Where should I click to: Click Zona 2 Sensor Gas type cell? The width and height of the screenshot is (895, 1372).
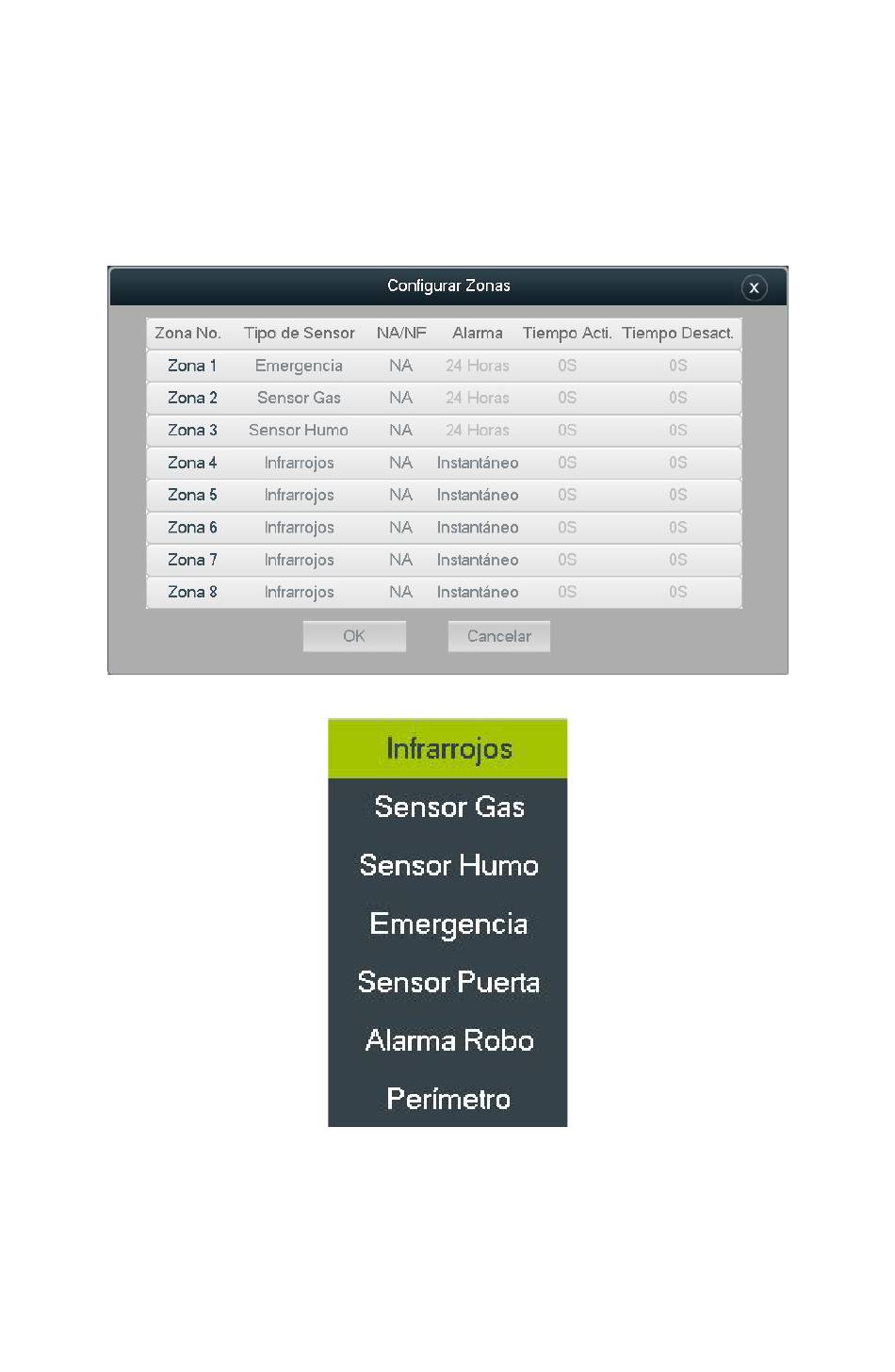pos(299,398)
